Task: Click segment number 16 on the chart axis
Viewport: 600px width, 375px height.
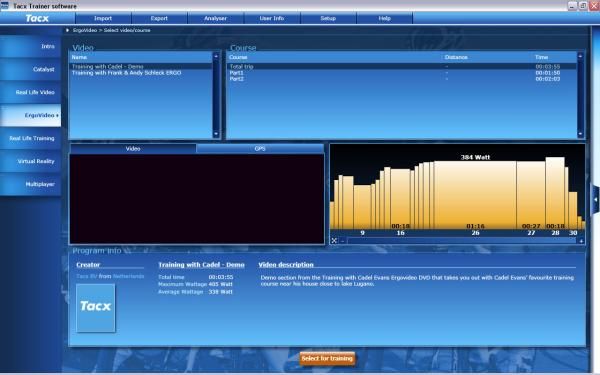Action: [x=401, y=233]
